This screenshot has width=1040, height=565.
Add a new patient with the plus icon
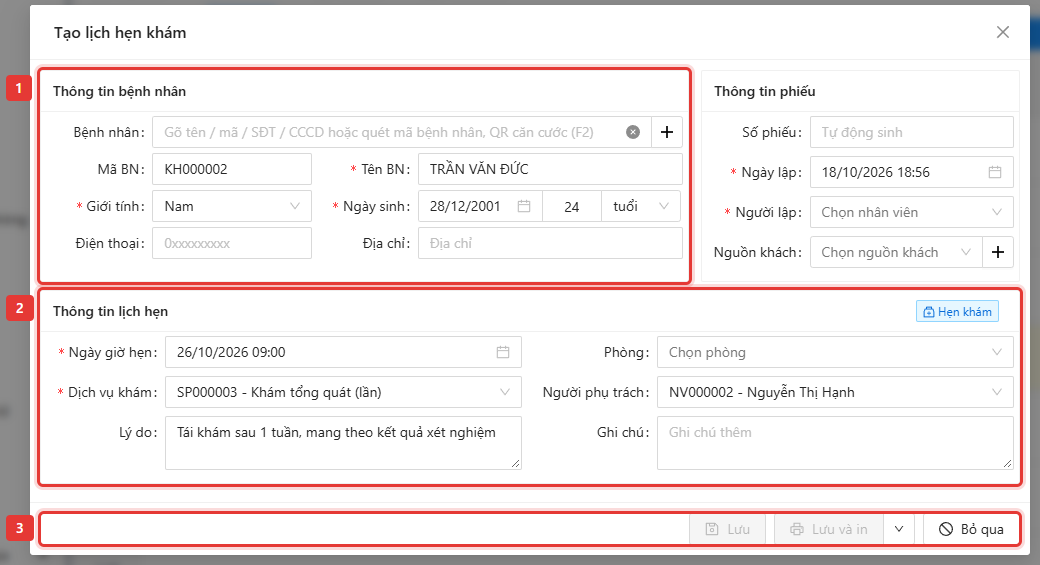[x=667, y=132]
